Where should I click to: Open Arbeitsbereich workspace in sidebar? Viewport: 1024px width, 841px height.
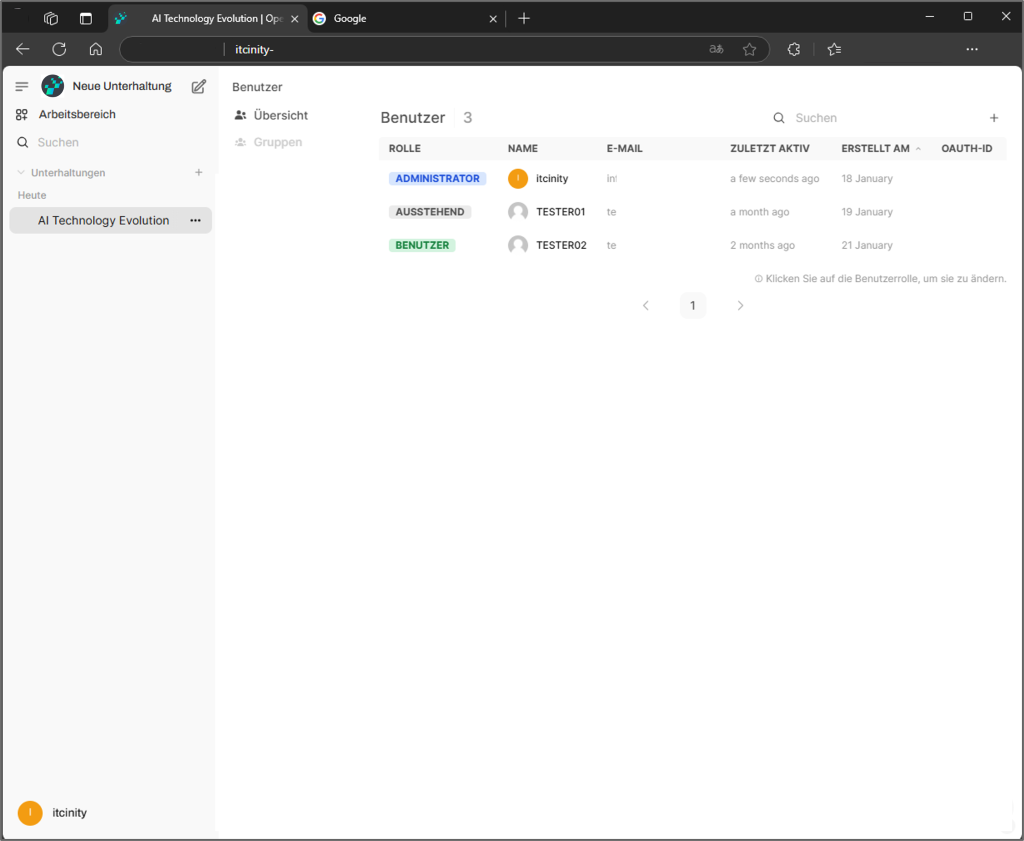click(x=76, y=115)
